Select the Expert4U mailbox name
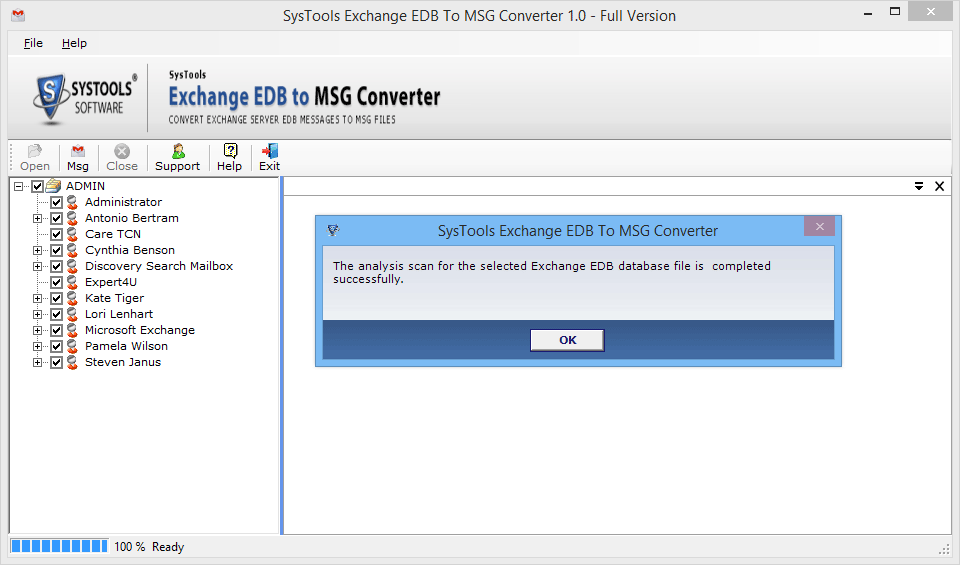 111,282
